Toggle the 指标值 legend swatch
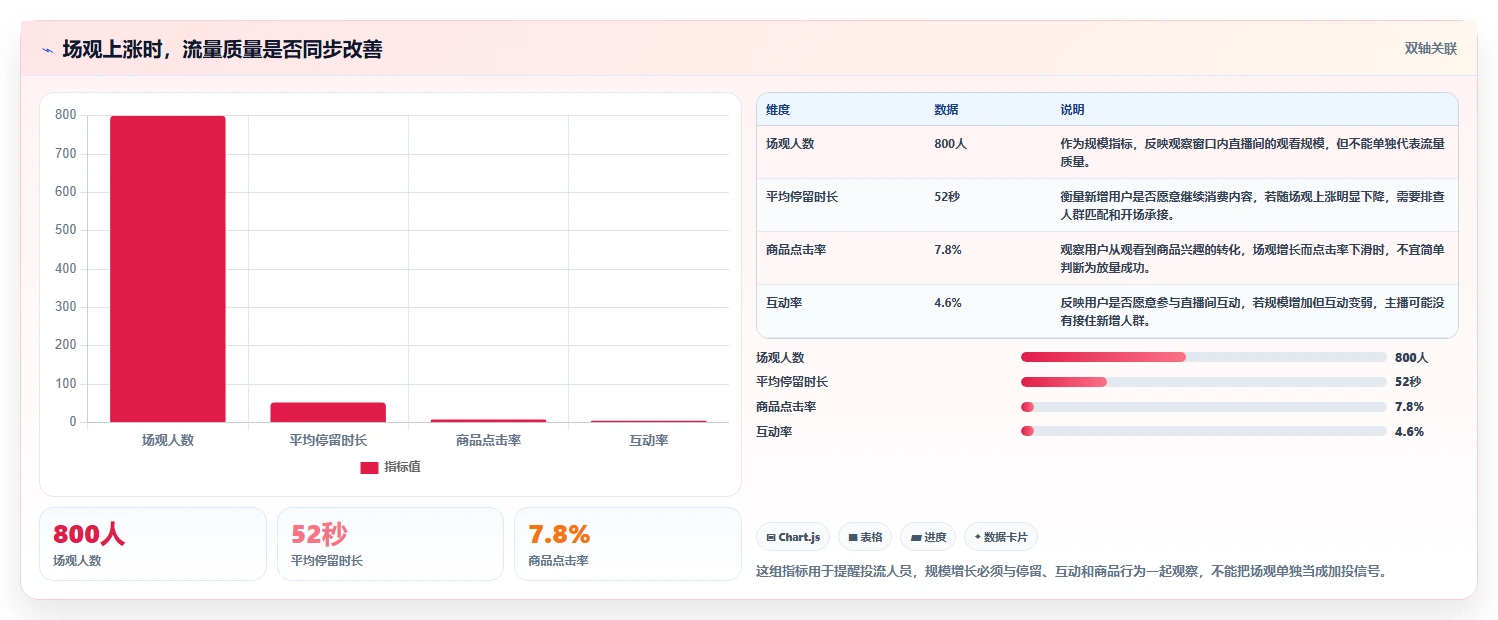Viewport: 1498px width, 620px height. pos(369,467)
